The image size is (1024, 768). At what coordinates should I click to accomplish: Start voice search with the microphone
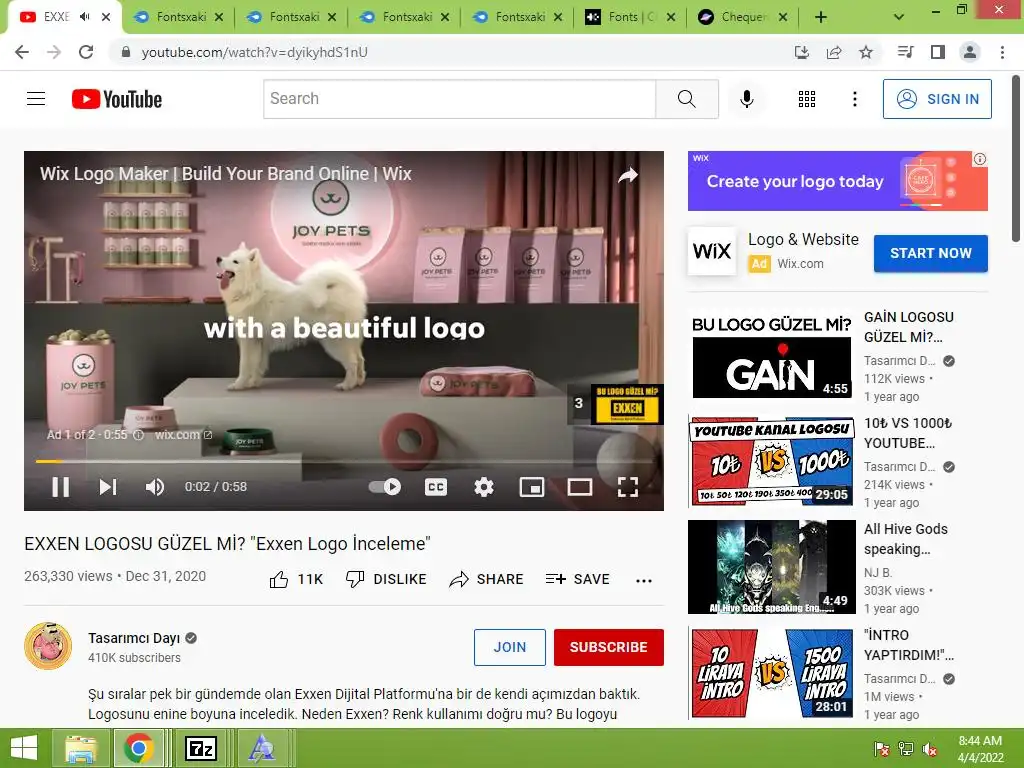tap(746, 99)
